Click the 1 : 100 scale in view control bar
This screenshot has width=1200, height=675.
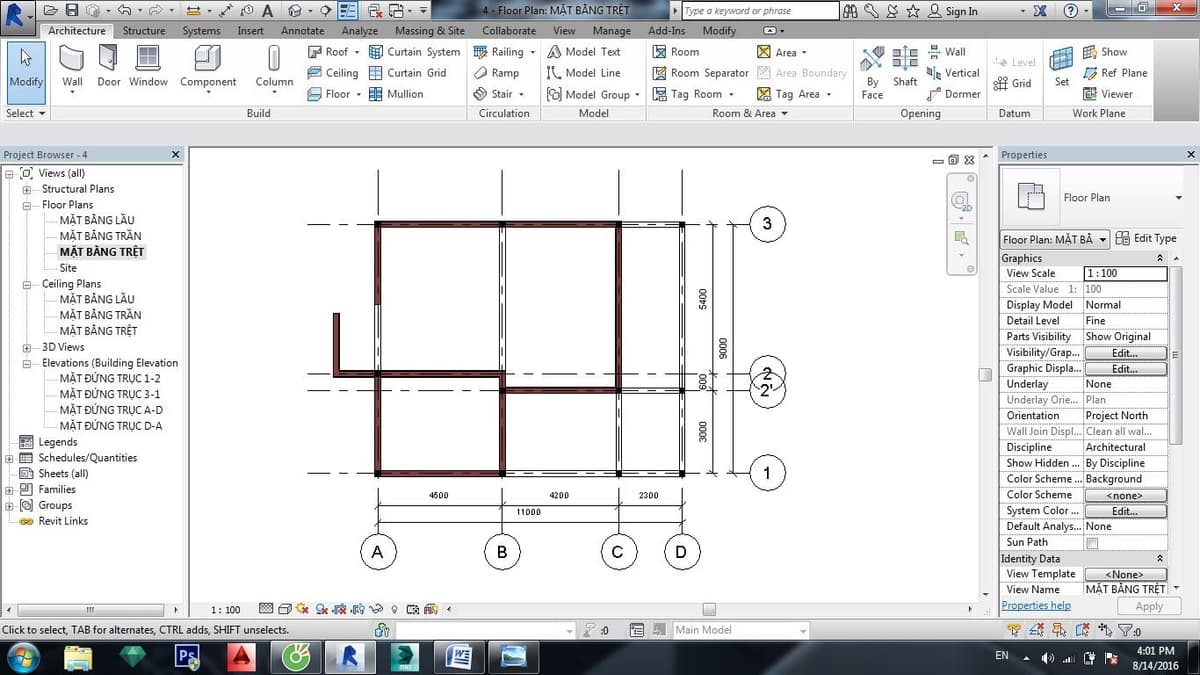[226, 609]
